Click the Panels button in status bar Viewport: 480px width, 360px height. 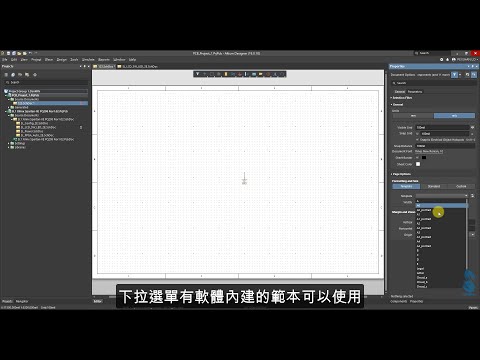coord(473,307)
